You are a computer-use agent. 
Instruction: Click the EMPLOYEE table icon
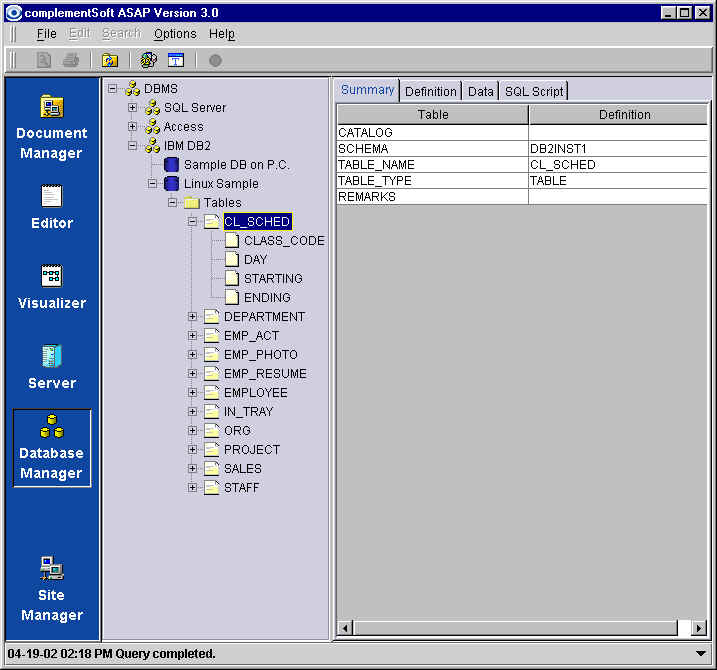coord(212,392)
